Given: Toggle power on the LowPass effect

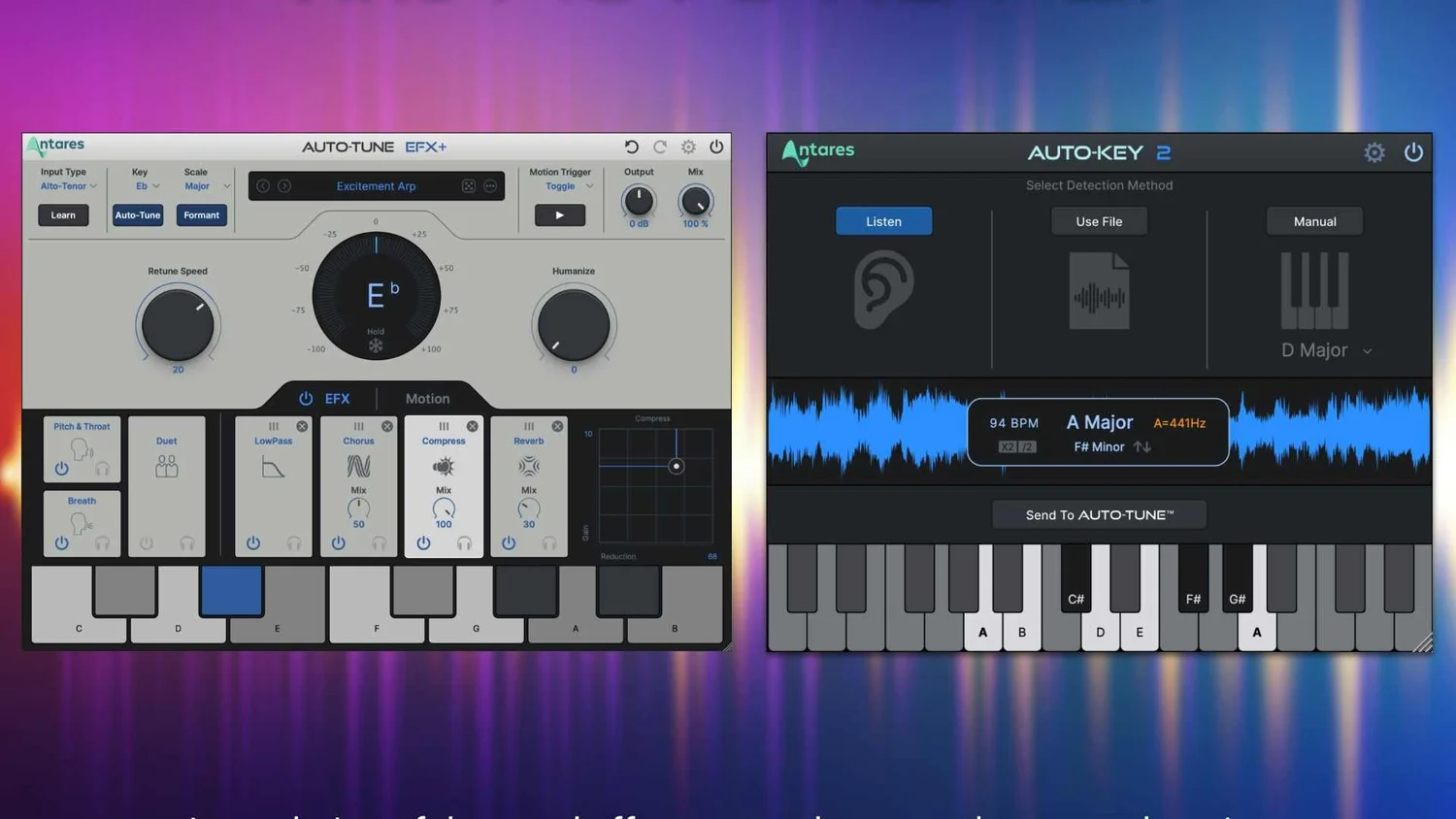Looking at the screenshot, I should pos(253,543).
